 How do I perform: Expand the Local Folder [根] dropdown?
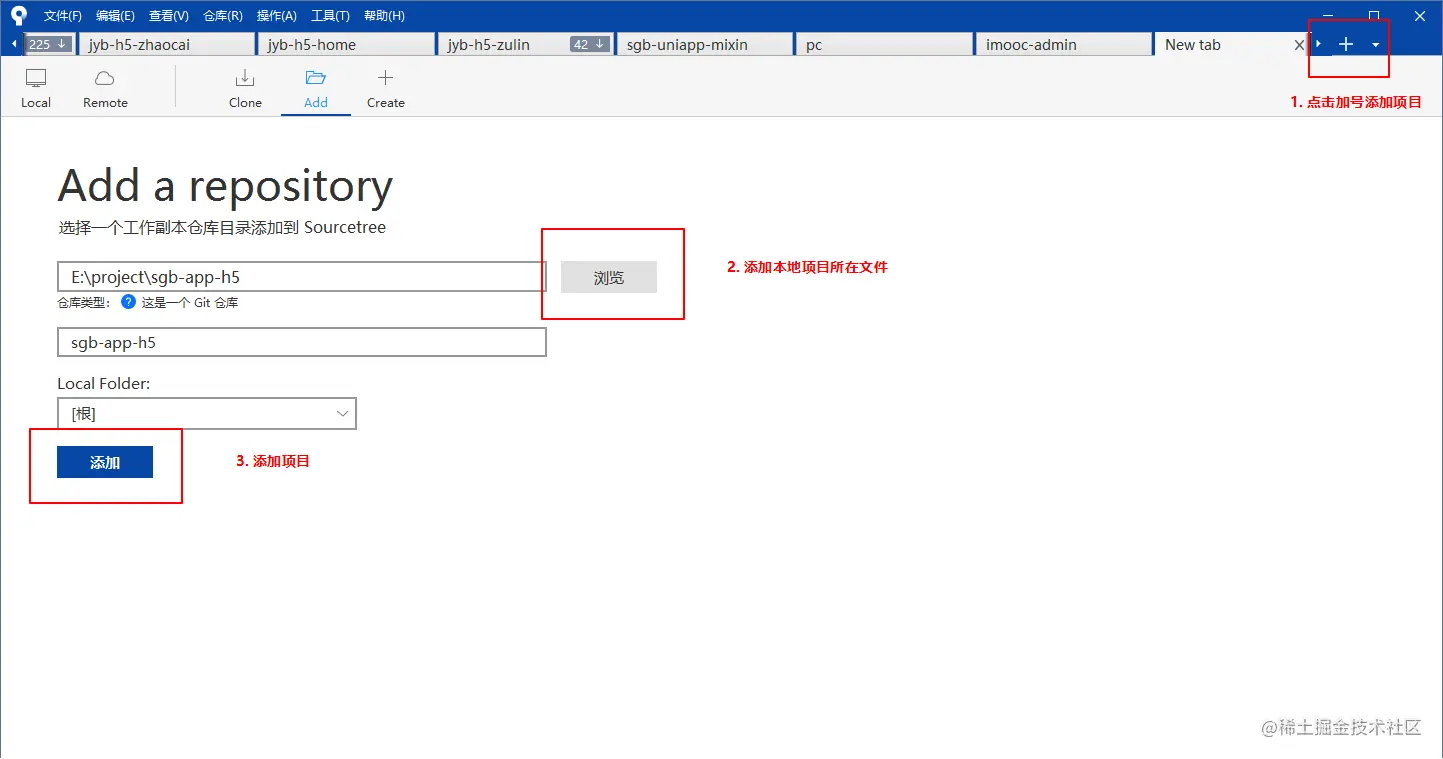click(x=207, y=414)
